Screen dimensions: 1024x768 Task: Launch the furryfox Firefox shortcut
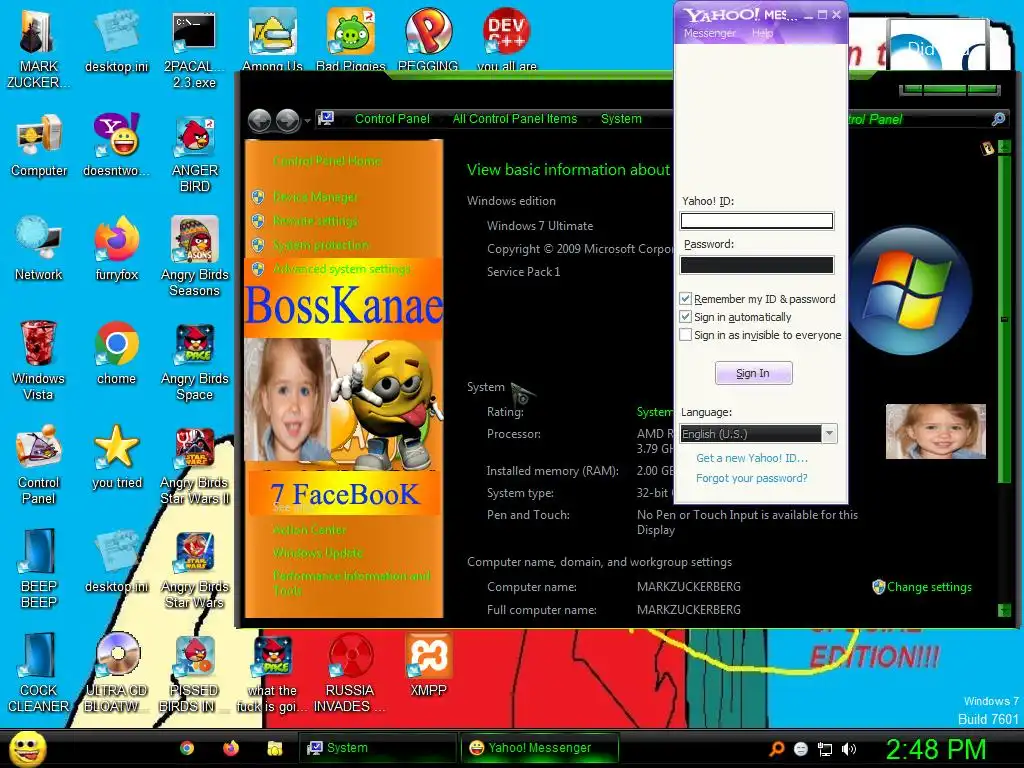(116, 249)
